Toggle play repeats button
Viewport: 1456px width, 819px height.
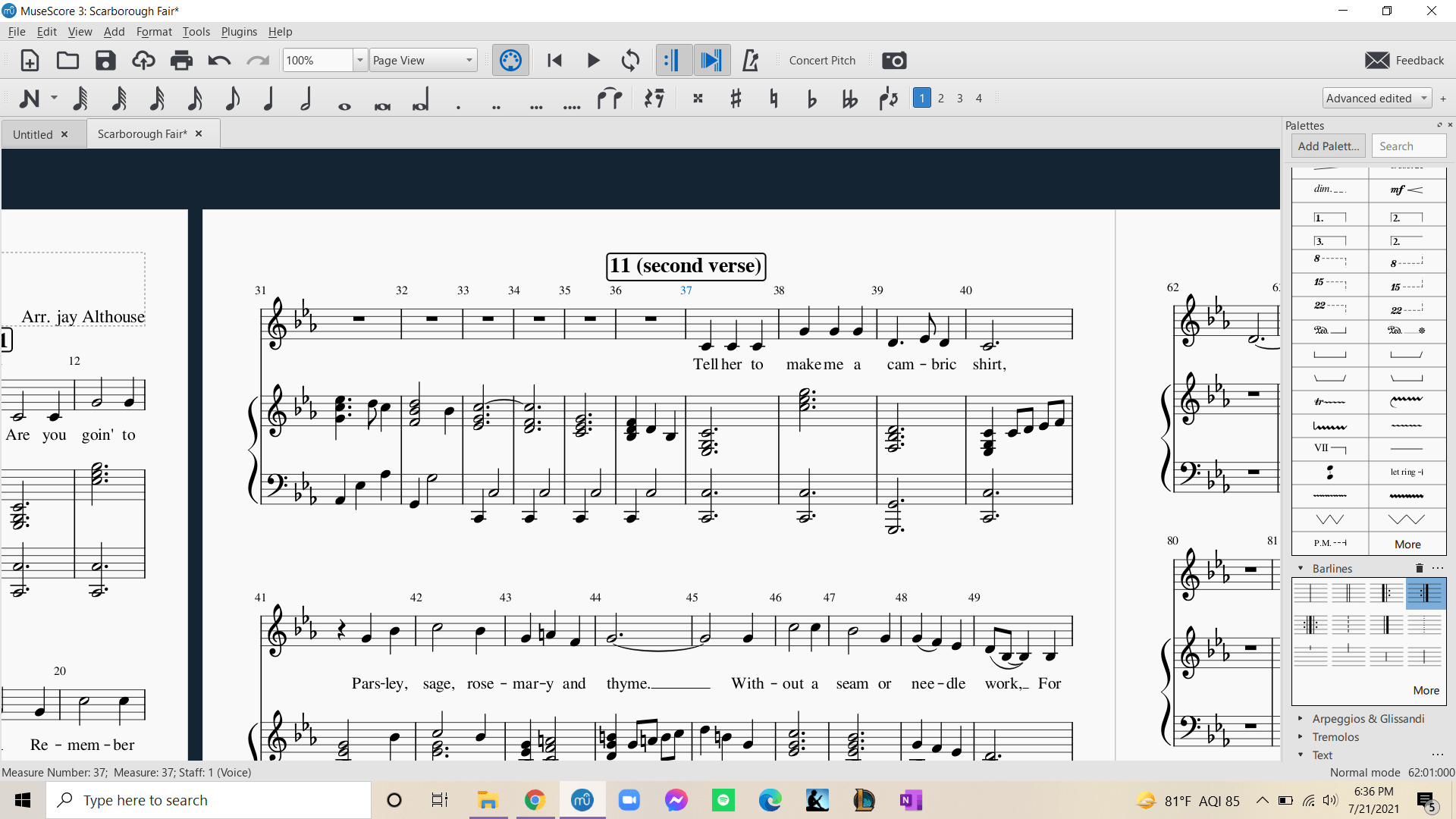coord(673,61)
